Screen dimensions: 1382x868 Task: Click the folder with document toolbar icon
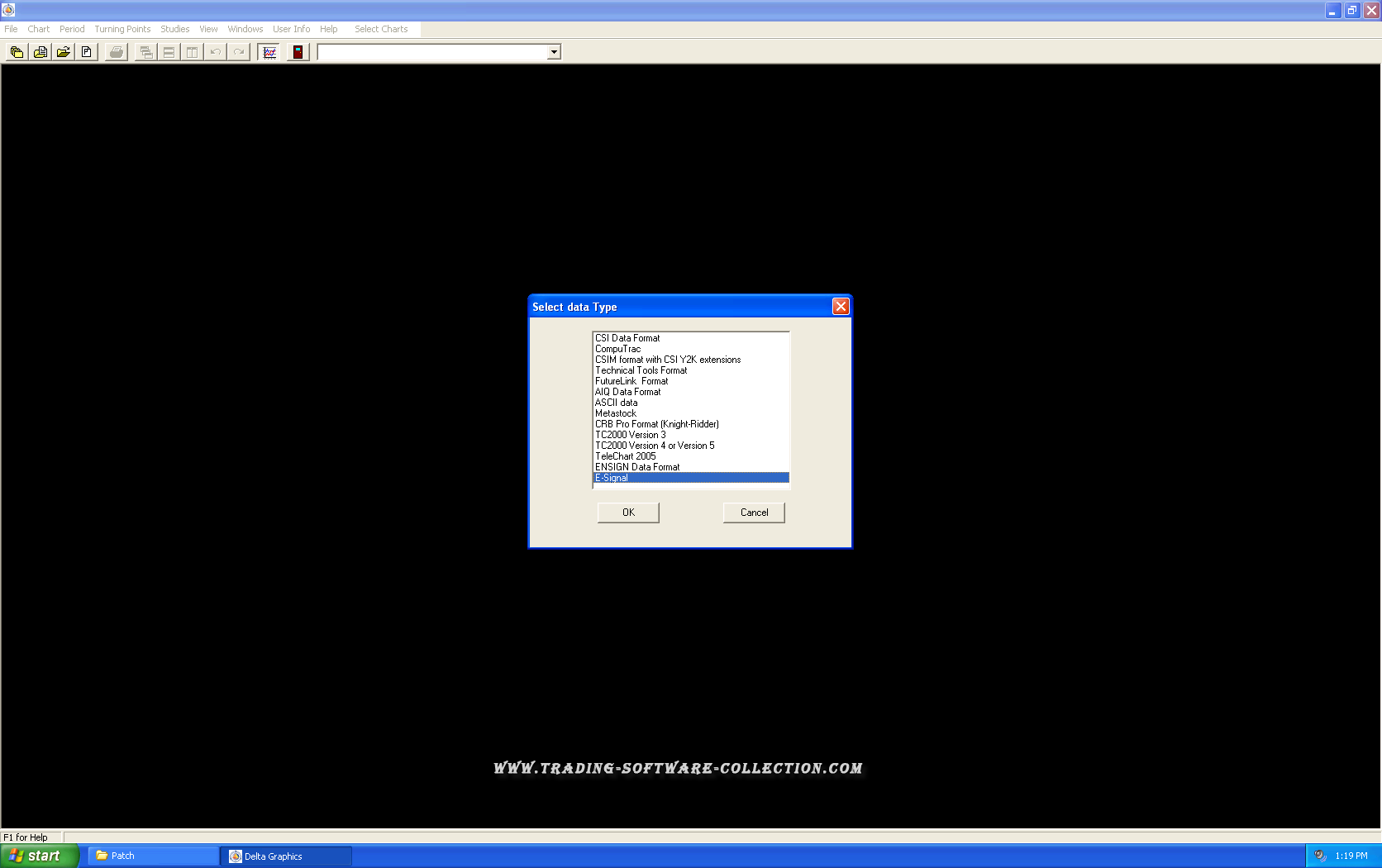point(40,52)
